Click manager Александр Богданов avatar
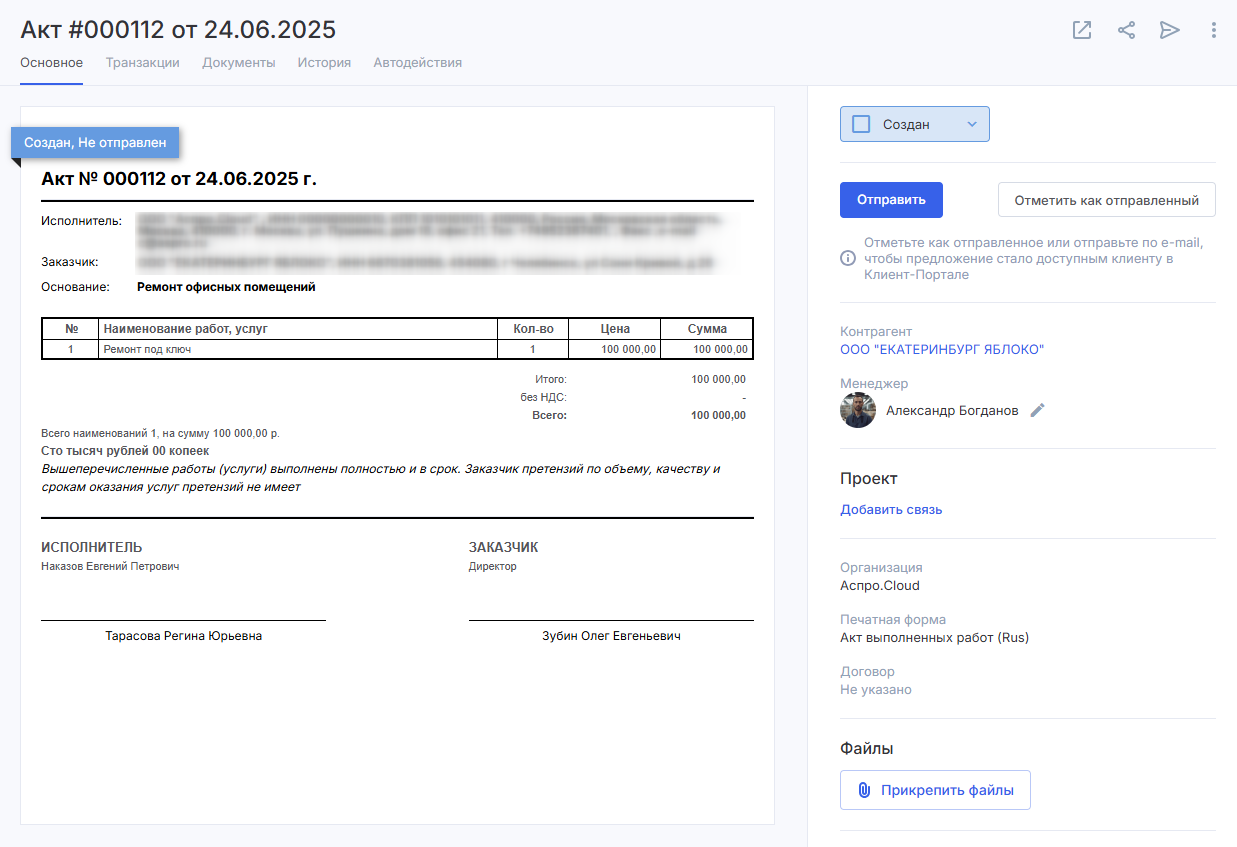 [x=858, y=410]
